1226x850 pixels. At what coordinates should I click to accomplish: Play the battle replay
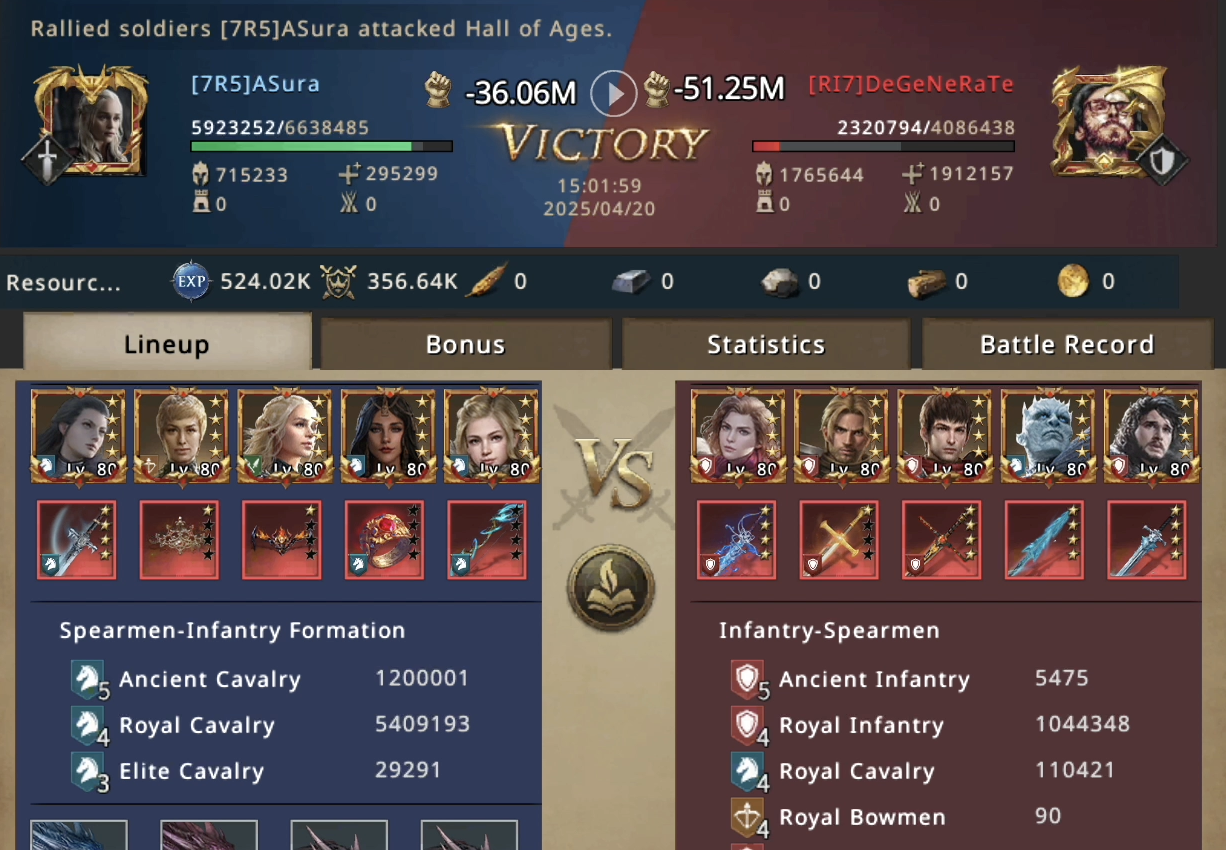(x=613, y=94)
